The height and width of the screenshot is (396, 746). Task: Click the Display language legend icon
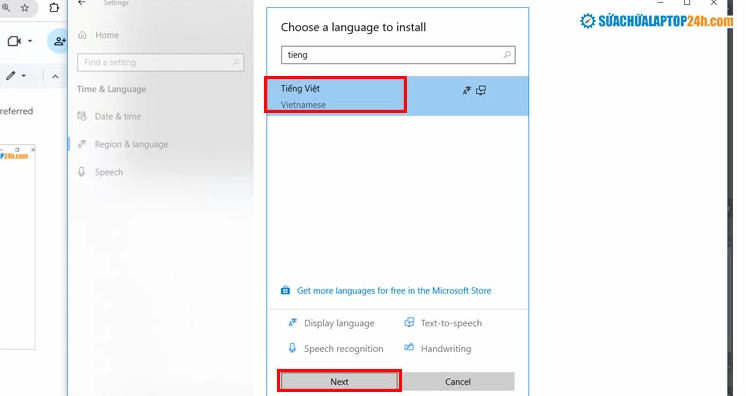pos(293,323)
